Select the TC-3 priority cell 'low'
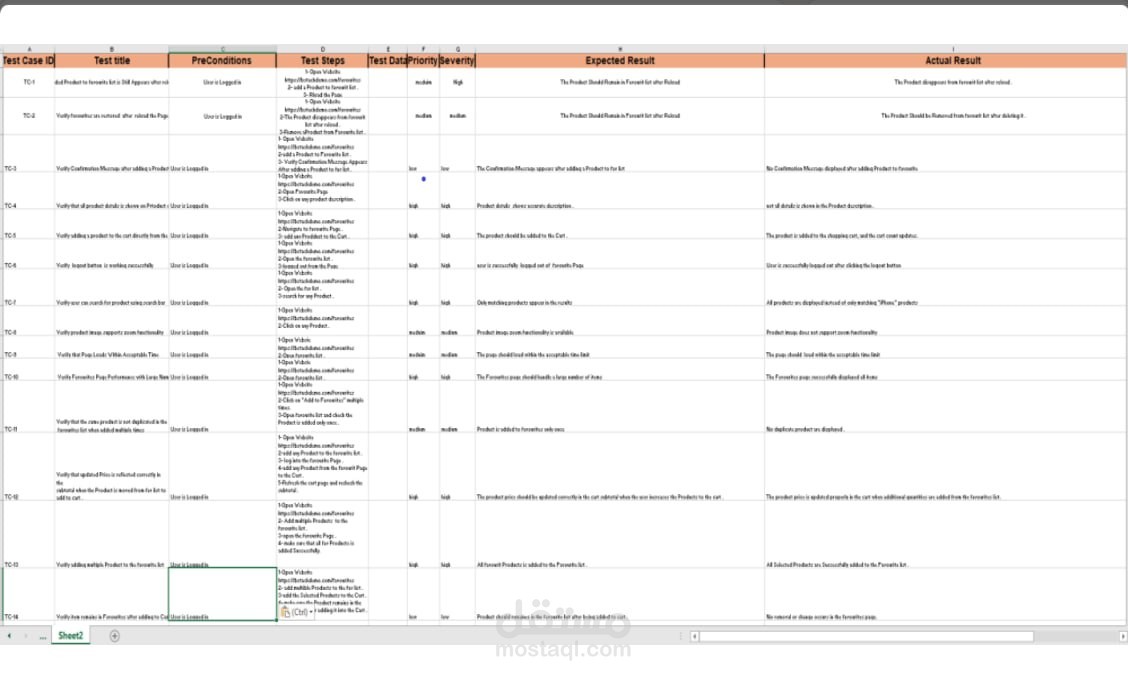 click(x=423, y=154)
